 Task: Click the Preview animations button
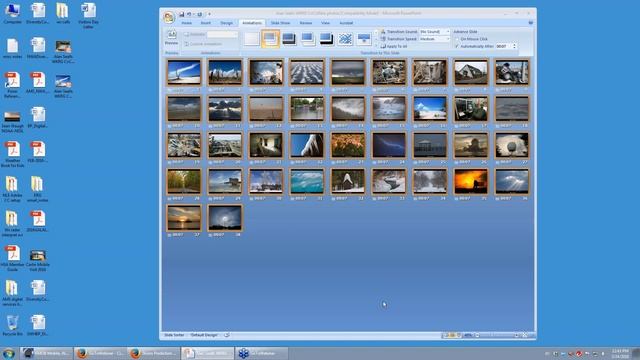(x=171, y=38)
